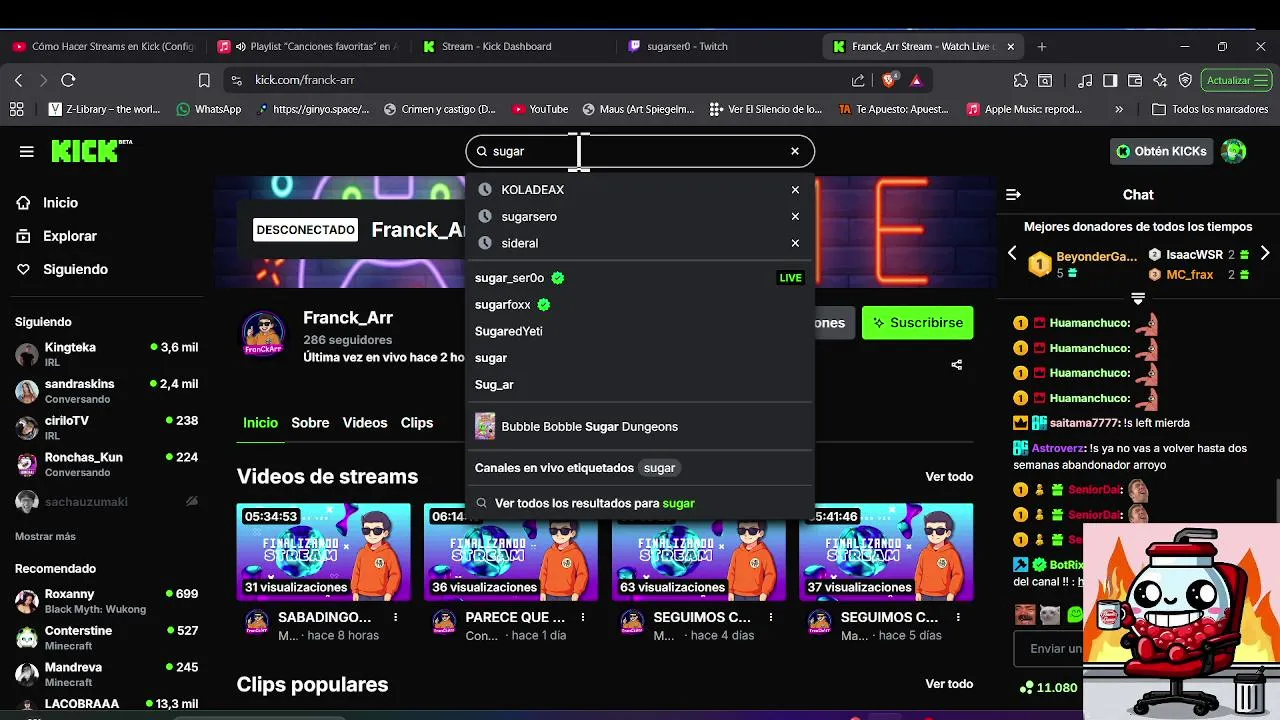
Task: Show next top donors arrow
Action: [1265, 253]
